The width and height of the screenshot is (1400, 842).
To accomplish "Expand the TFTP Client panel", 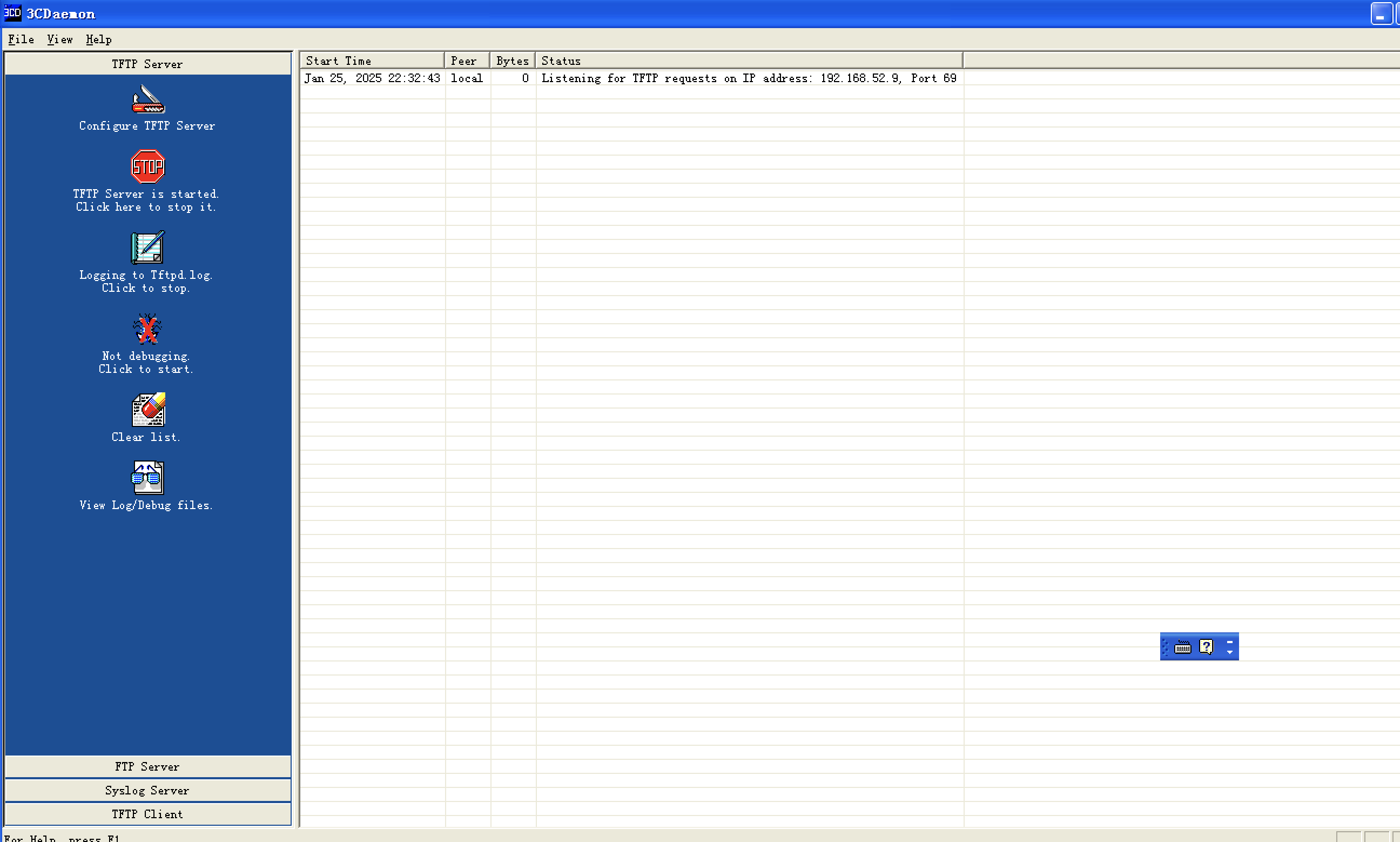I will point(147,814).
